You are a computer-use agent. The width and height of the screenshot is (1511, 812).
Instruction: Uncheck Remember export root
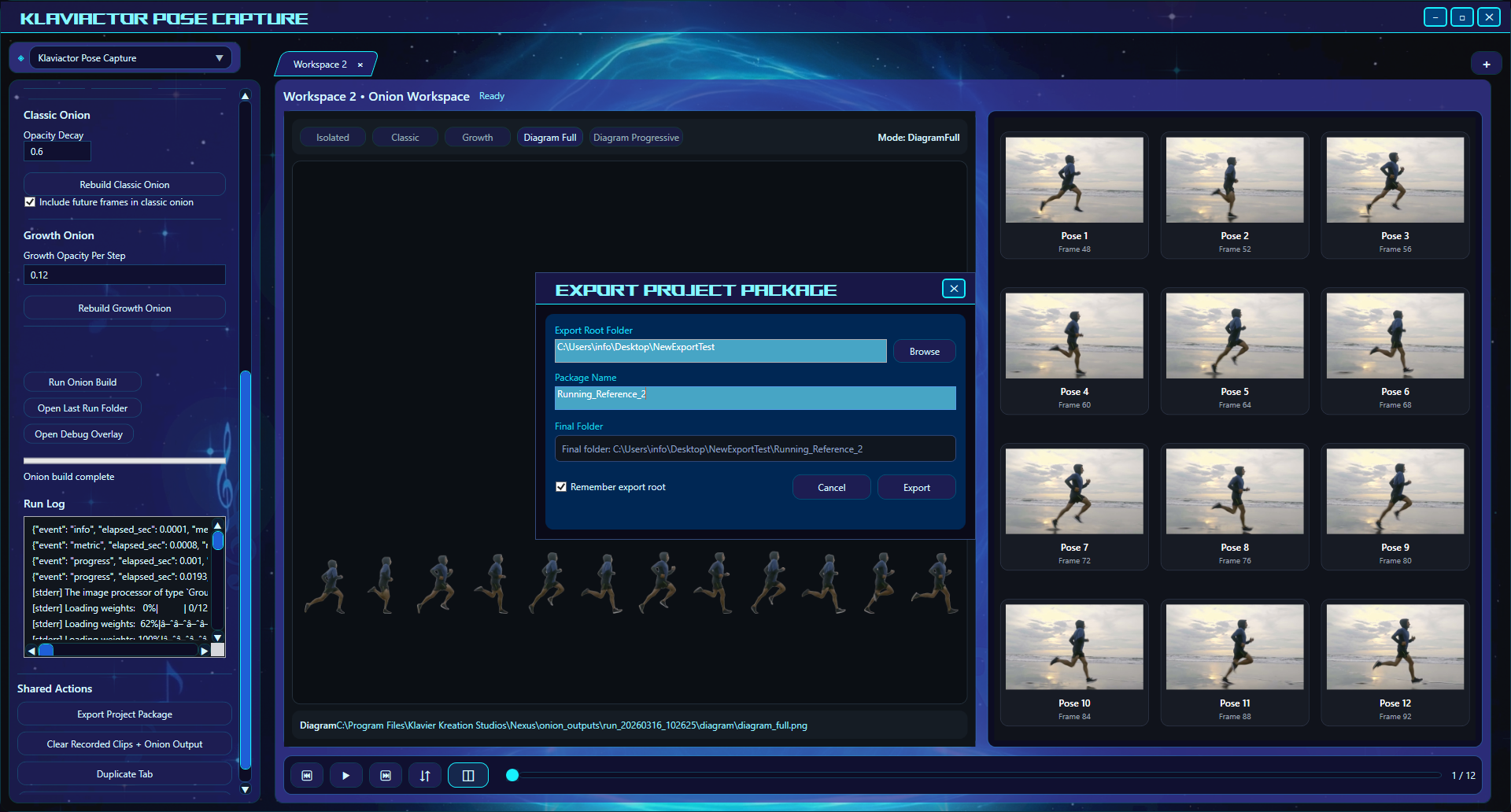tap(561, 486)
